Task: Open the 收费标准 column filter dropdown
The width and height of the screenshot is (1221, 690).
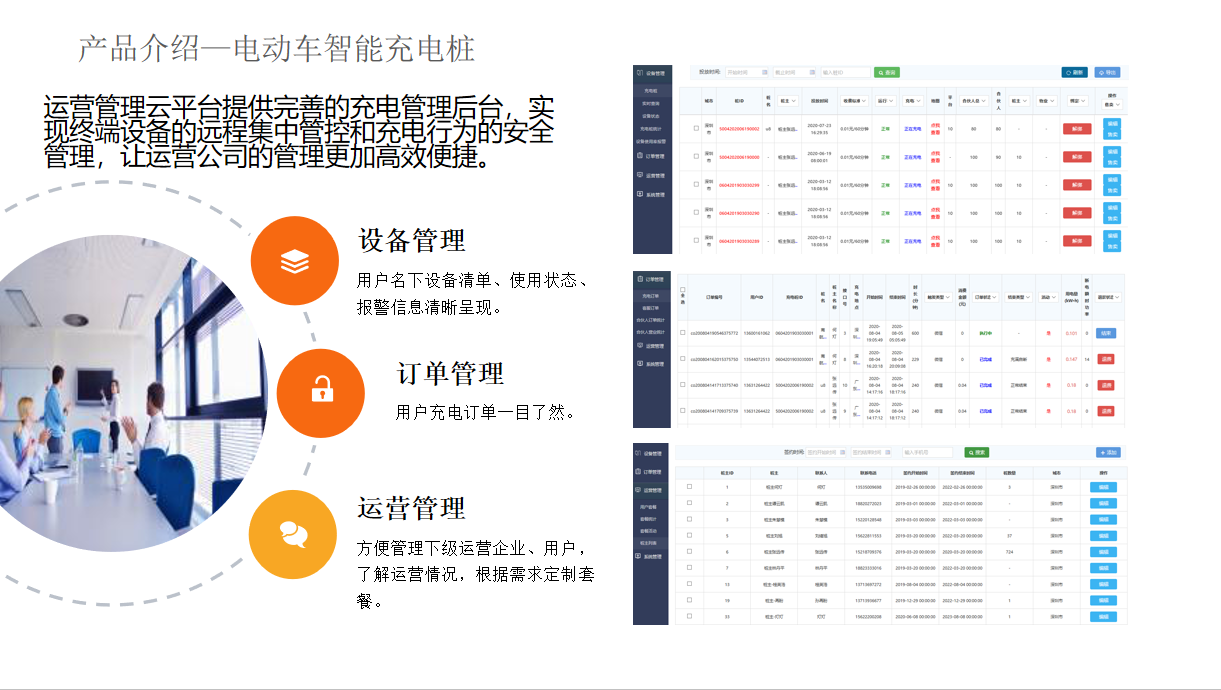Action: click(x=855, y=101)
